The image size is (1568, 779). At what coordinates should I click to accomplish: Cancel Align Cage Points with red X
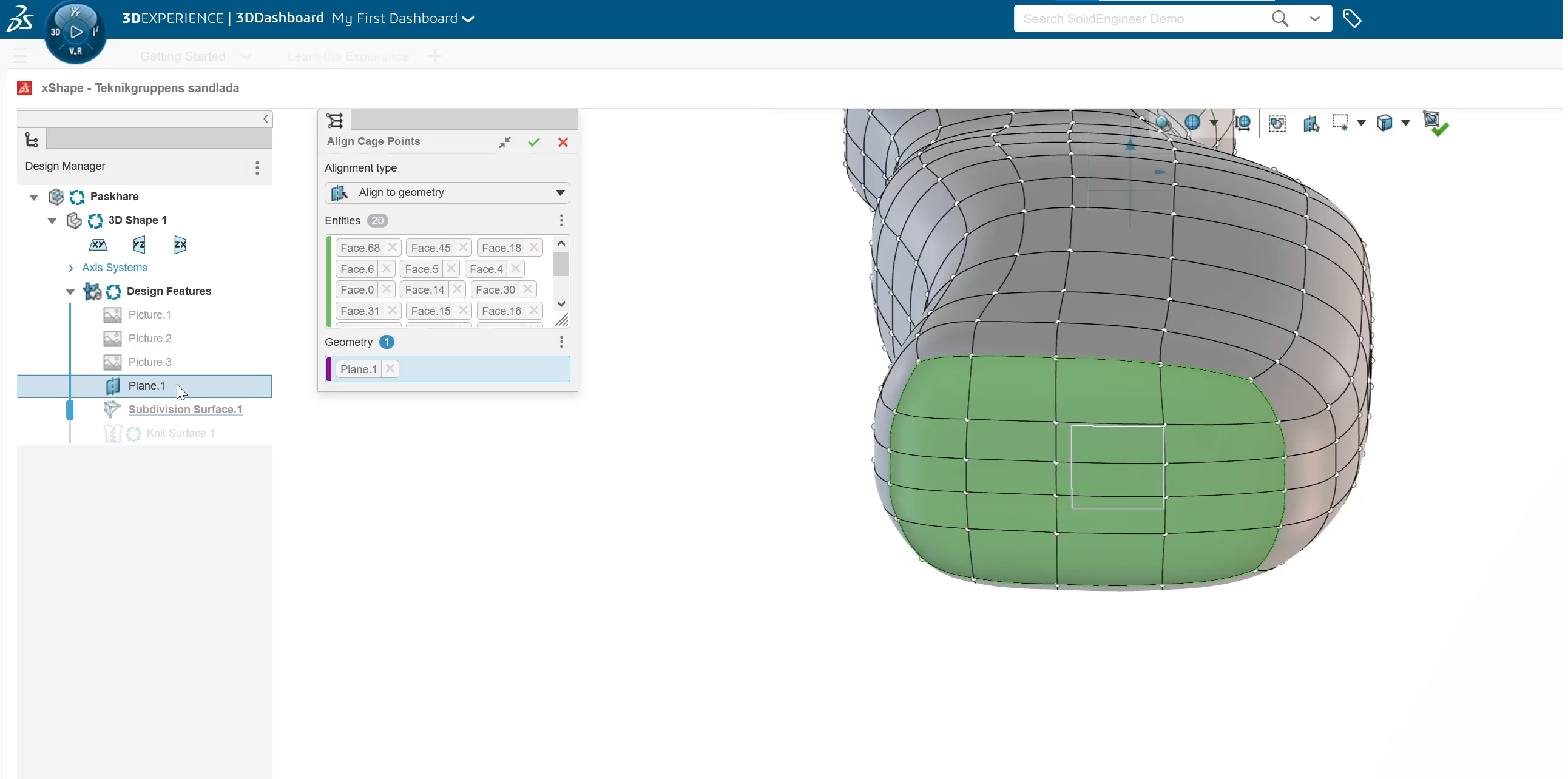tap(563, 142)
